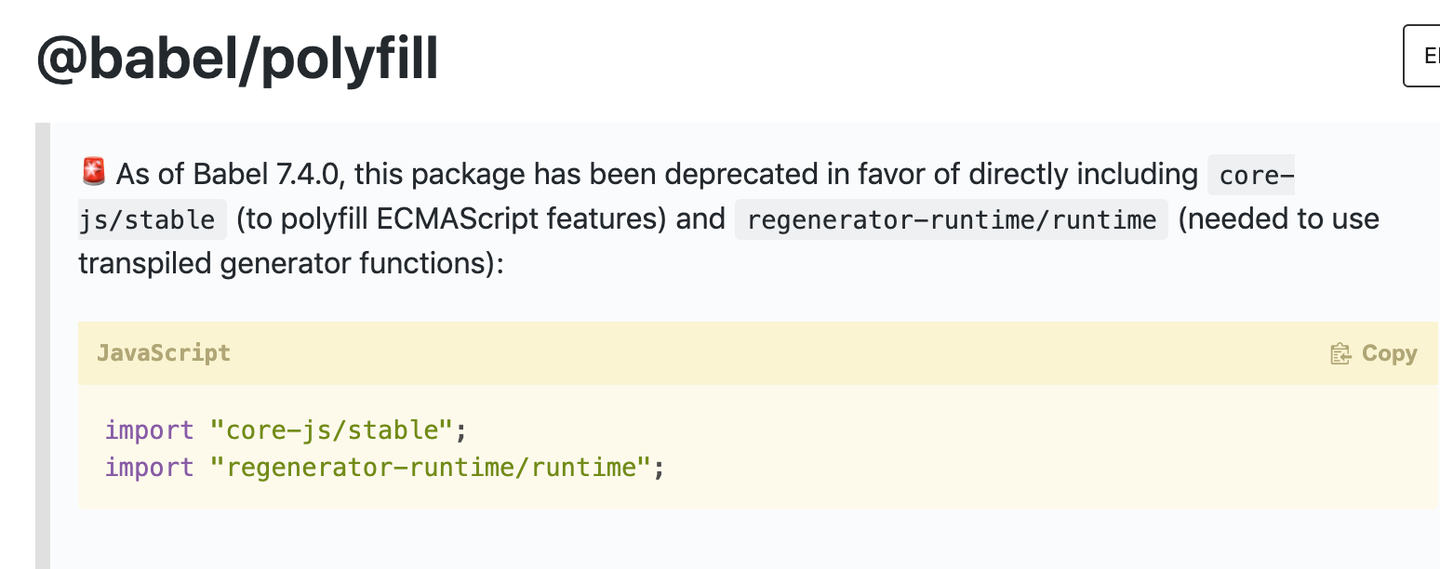Click the second import keyword in code
Image resolution: width=1440 pixels, height=569 pixels.
149,467
